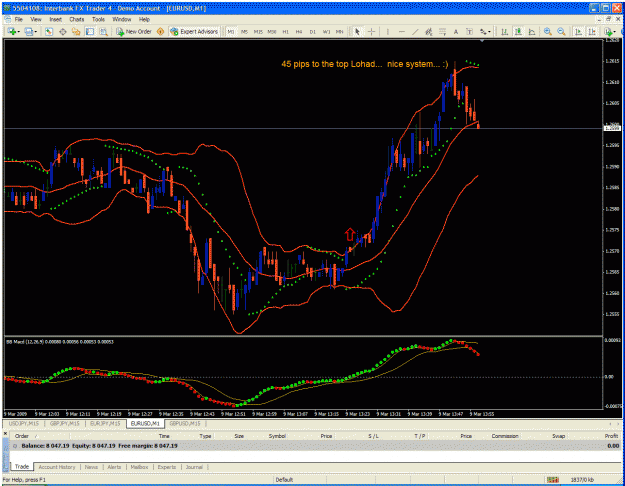625x486 pixels.
Task: Open the Journal tab
Action: tap(194, 467)
